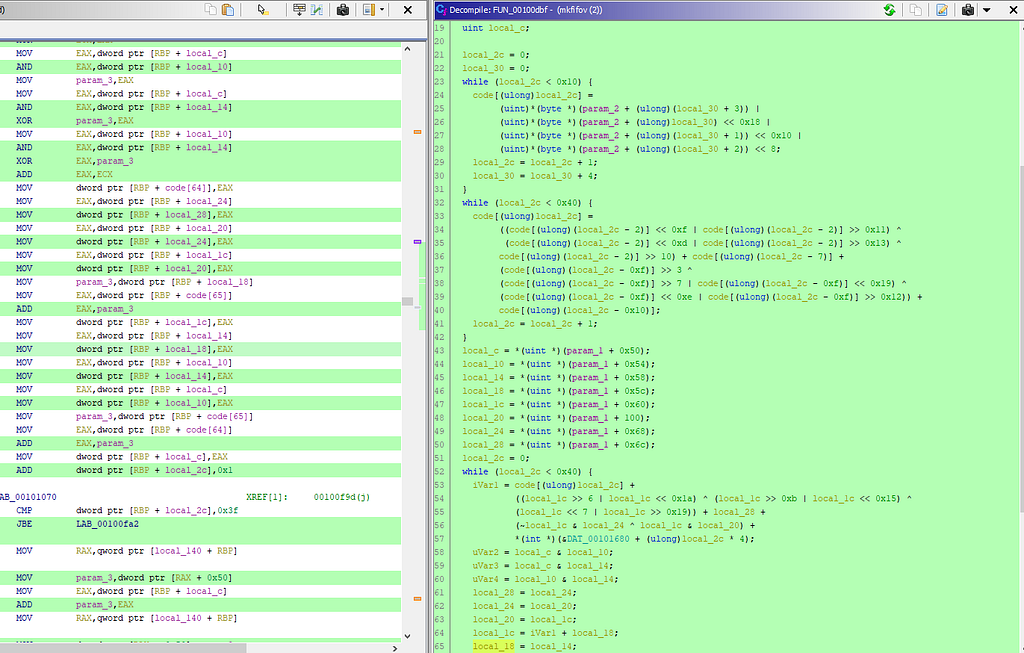Click the notepad export icon in Decompile toolbar
This screenshot has width=1024, height=653.
point(941,10)
